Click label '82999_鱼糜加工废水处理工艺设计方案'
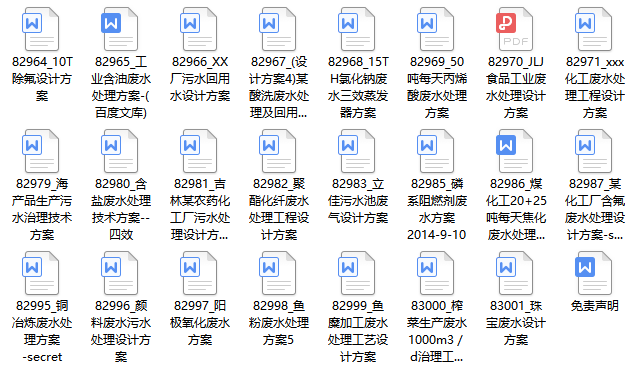Image resolution: width=633 pixels, height=371 pixels. [x=358, y=331]
